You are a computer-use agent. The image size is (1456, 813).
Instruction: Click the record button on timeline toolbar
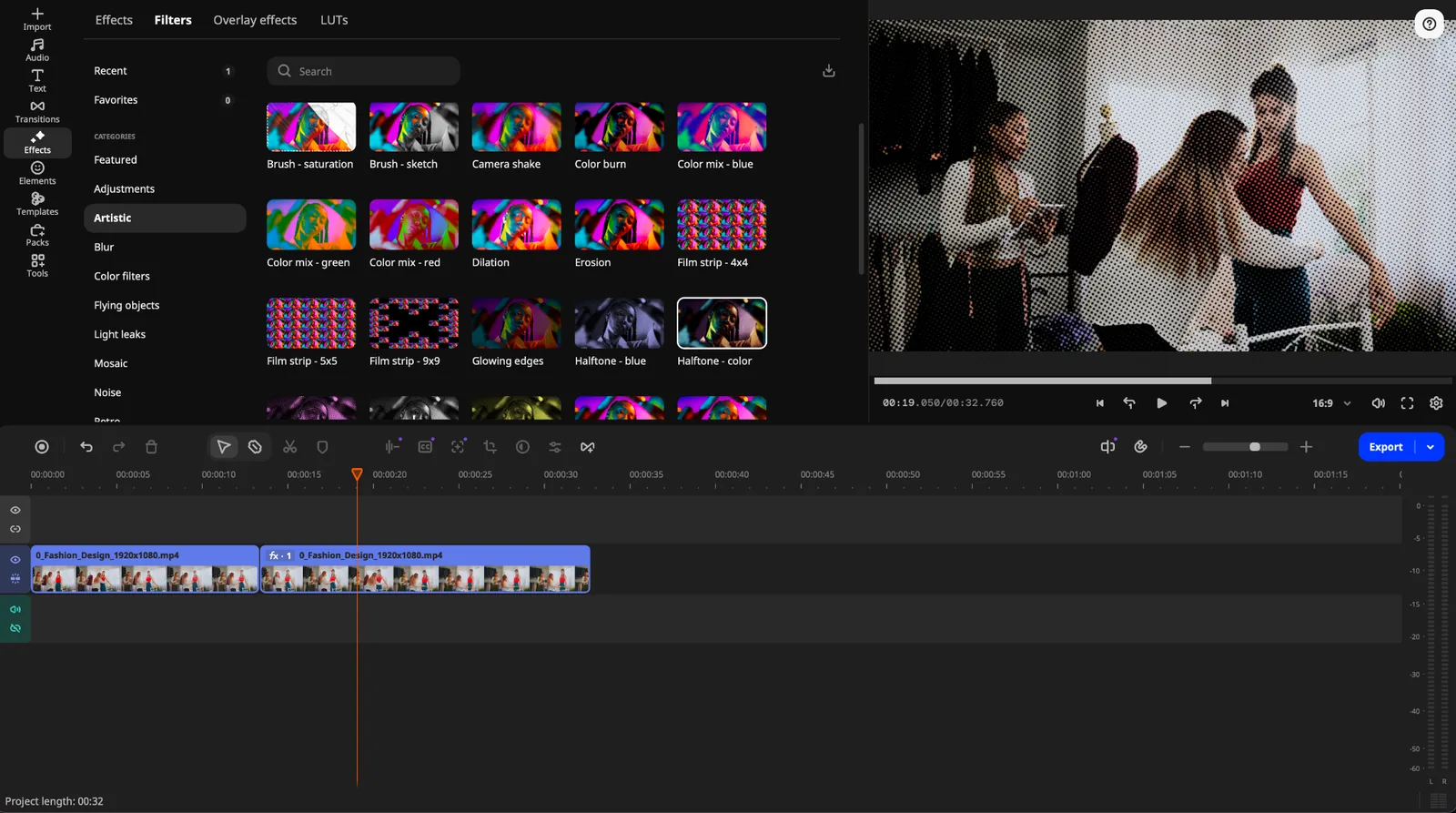[42, 447]
